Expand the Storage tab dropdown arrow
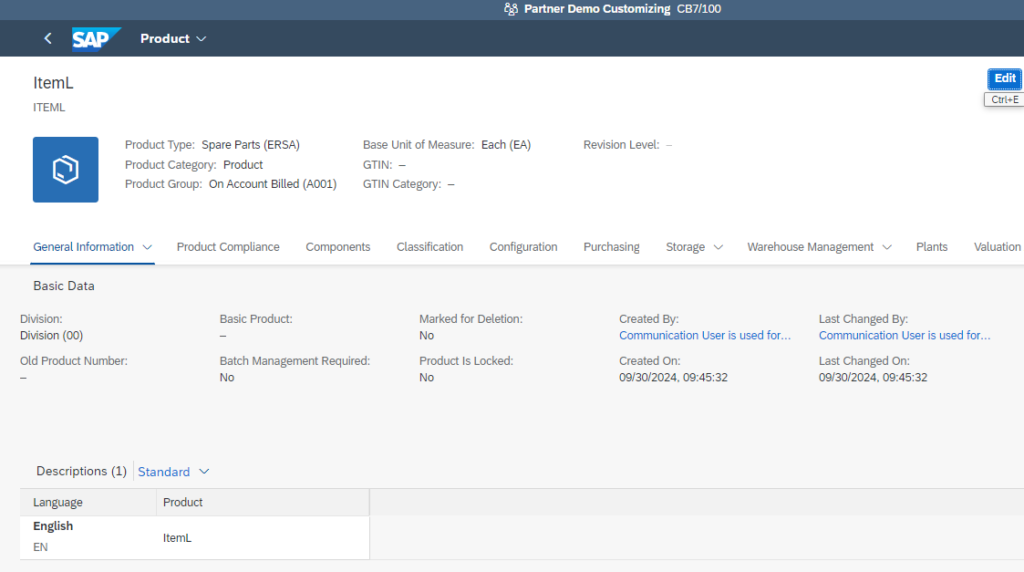Image resolution: width=1024 pixels, height=572 pixels. tap(718, 247)
